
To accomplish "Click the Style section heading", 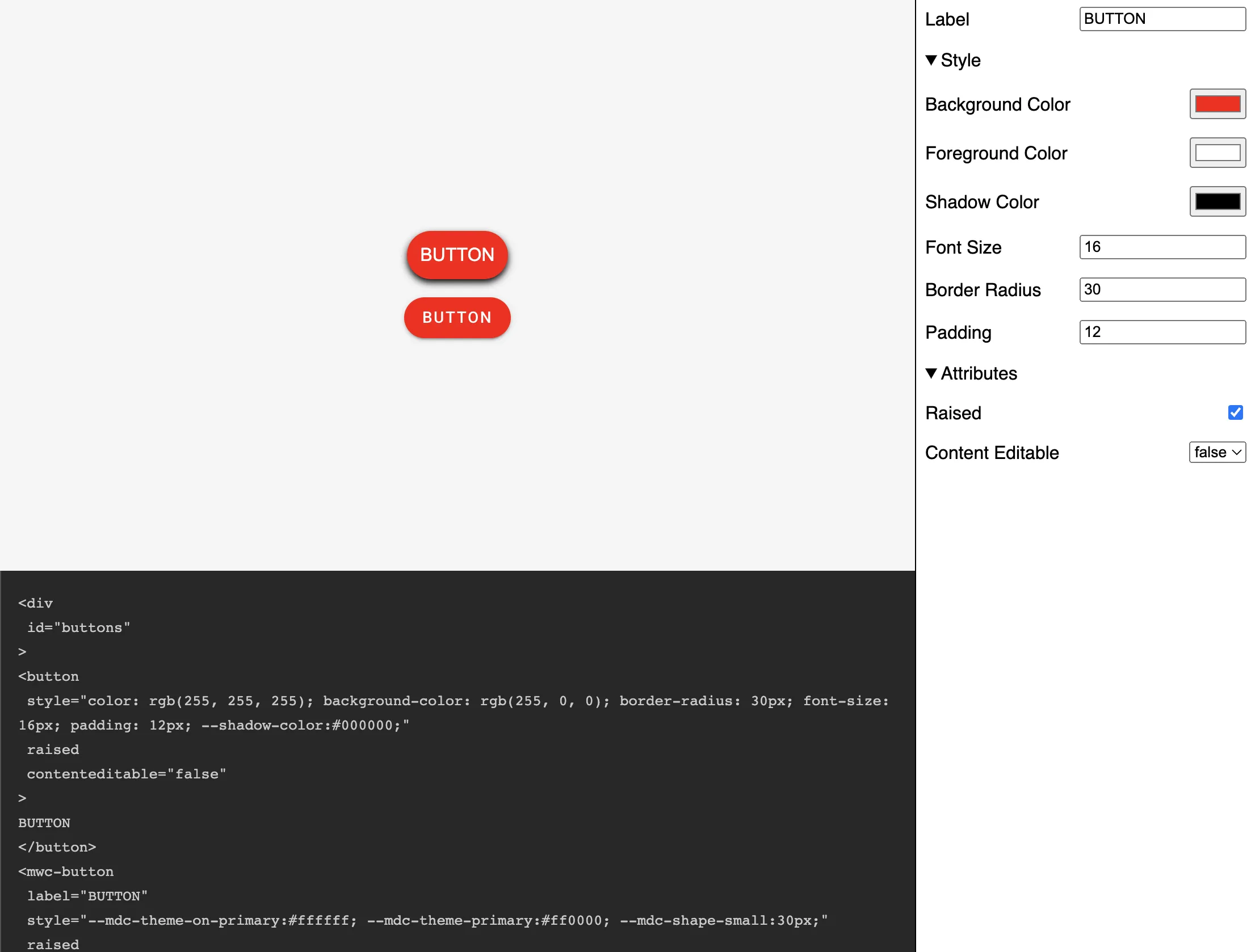I will (x=960, y=60).
